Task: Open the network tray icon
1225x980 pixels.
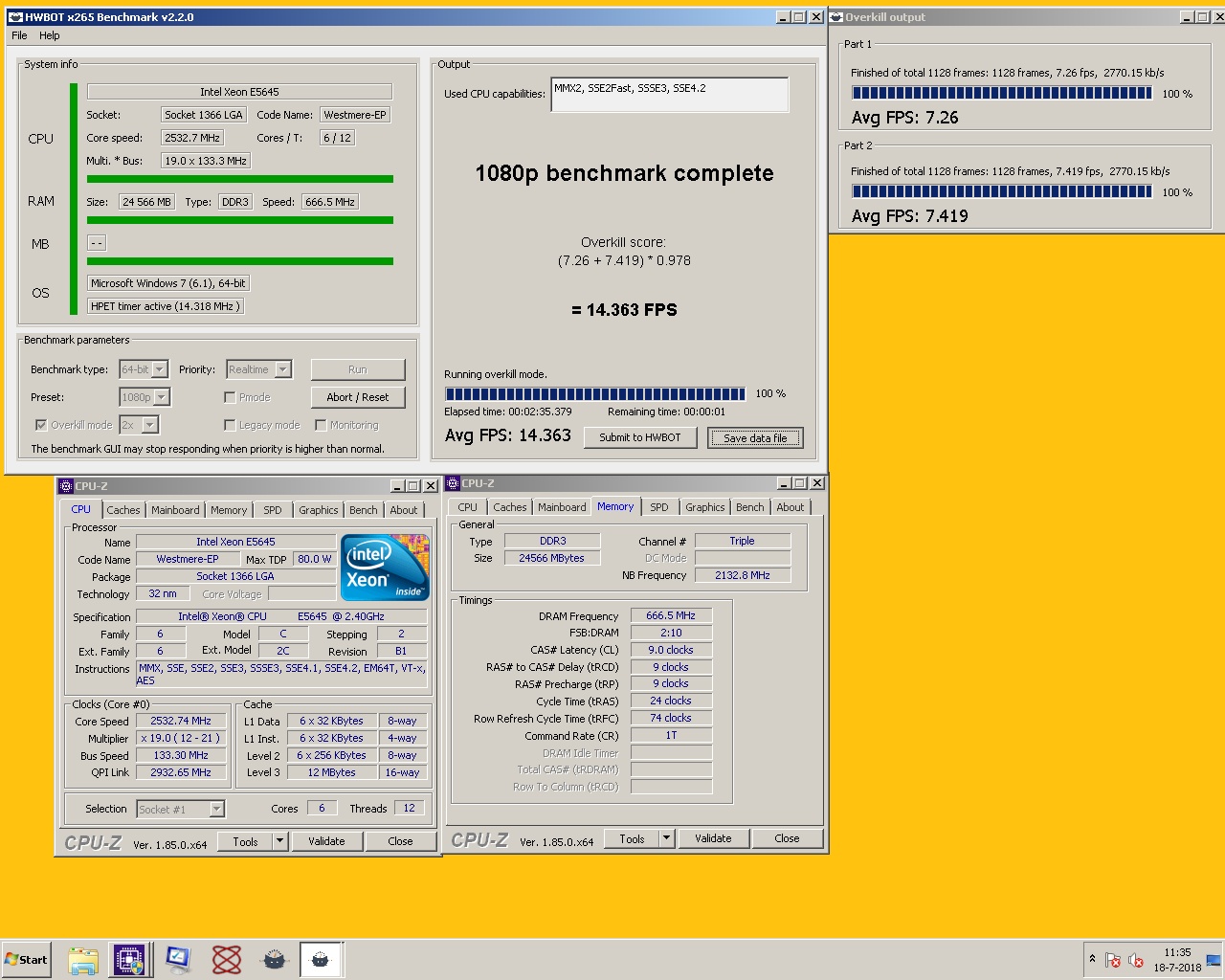Action: [1213, 960]
